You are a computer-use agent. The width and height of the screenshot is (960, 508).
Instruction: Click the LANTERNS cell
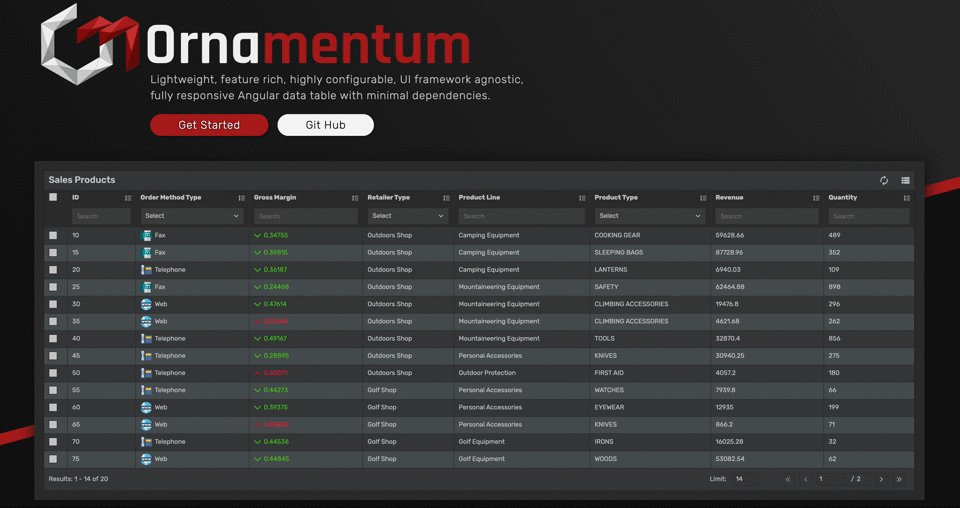pos(610,270)
